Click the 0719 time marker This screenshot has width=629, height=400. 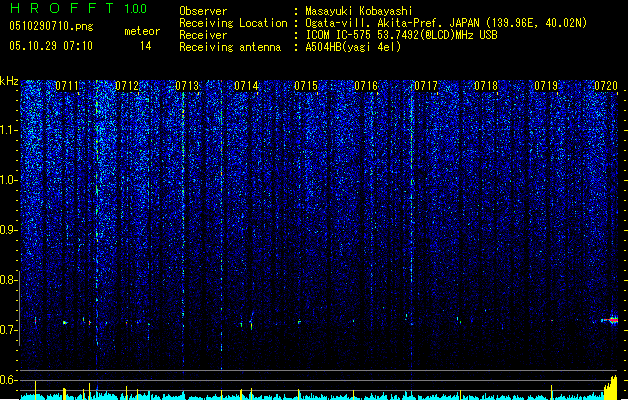[x=546, y=86]
